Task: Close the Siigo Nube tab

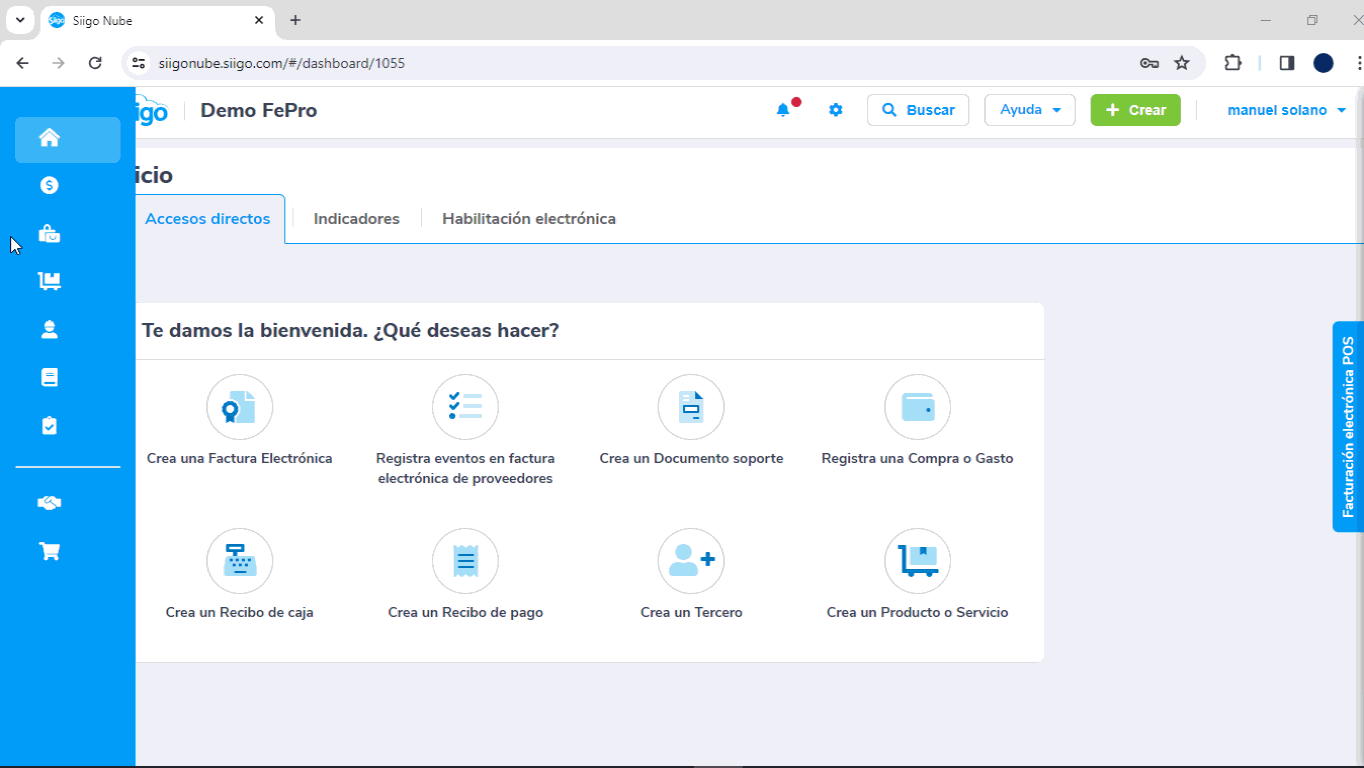Action: point(259,20)
